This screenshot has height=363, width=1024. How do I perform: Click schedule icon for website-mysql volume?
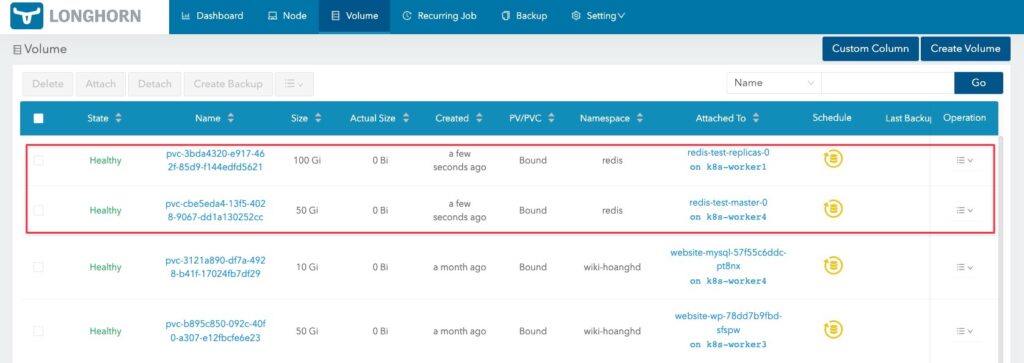tap(833, 266)
